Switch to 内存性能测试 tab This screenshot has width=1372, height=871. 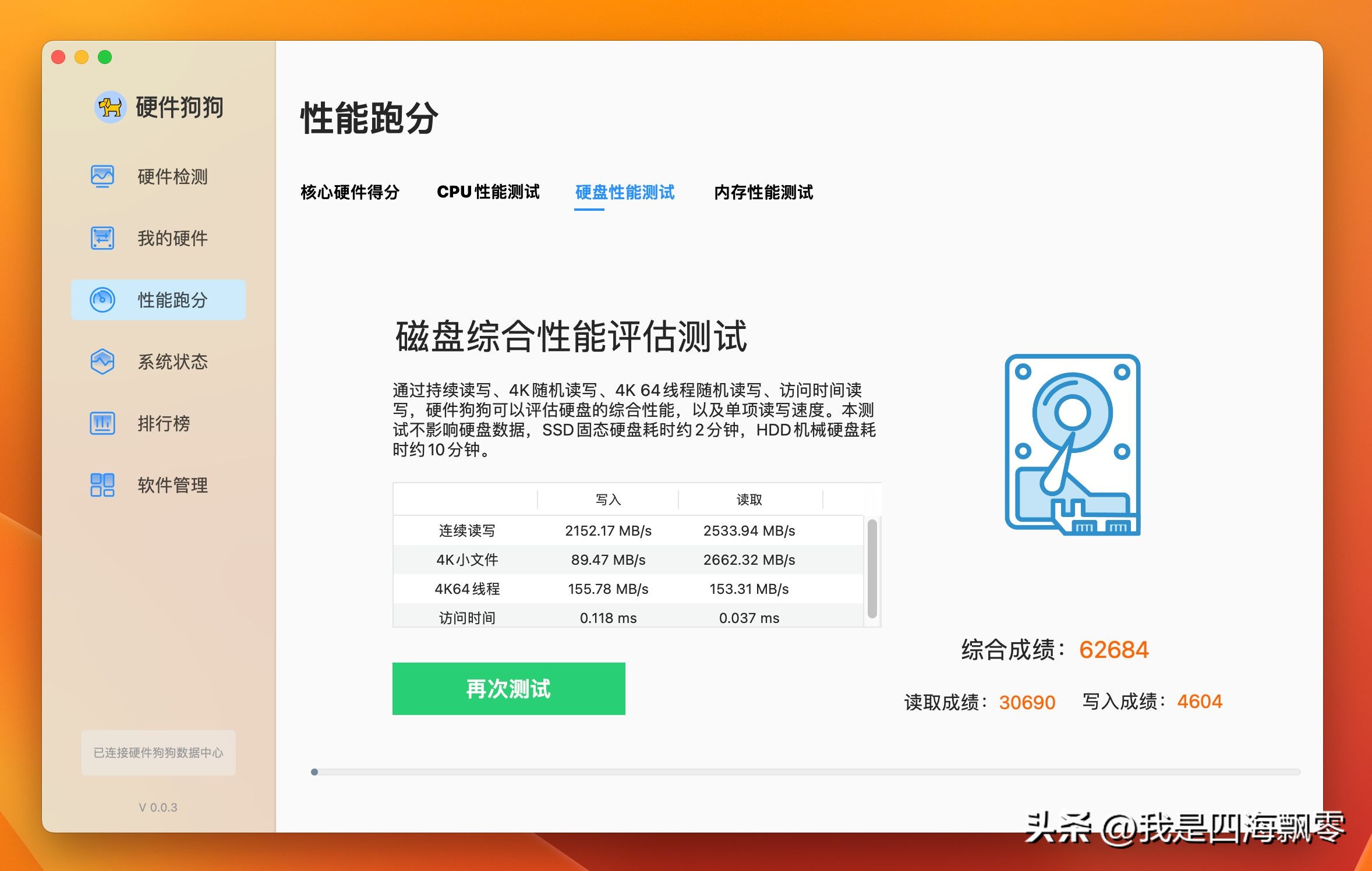point(763,192)
